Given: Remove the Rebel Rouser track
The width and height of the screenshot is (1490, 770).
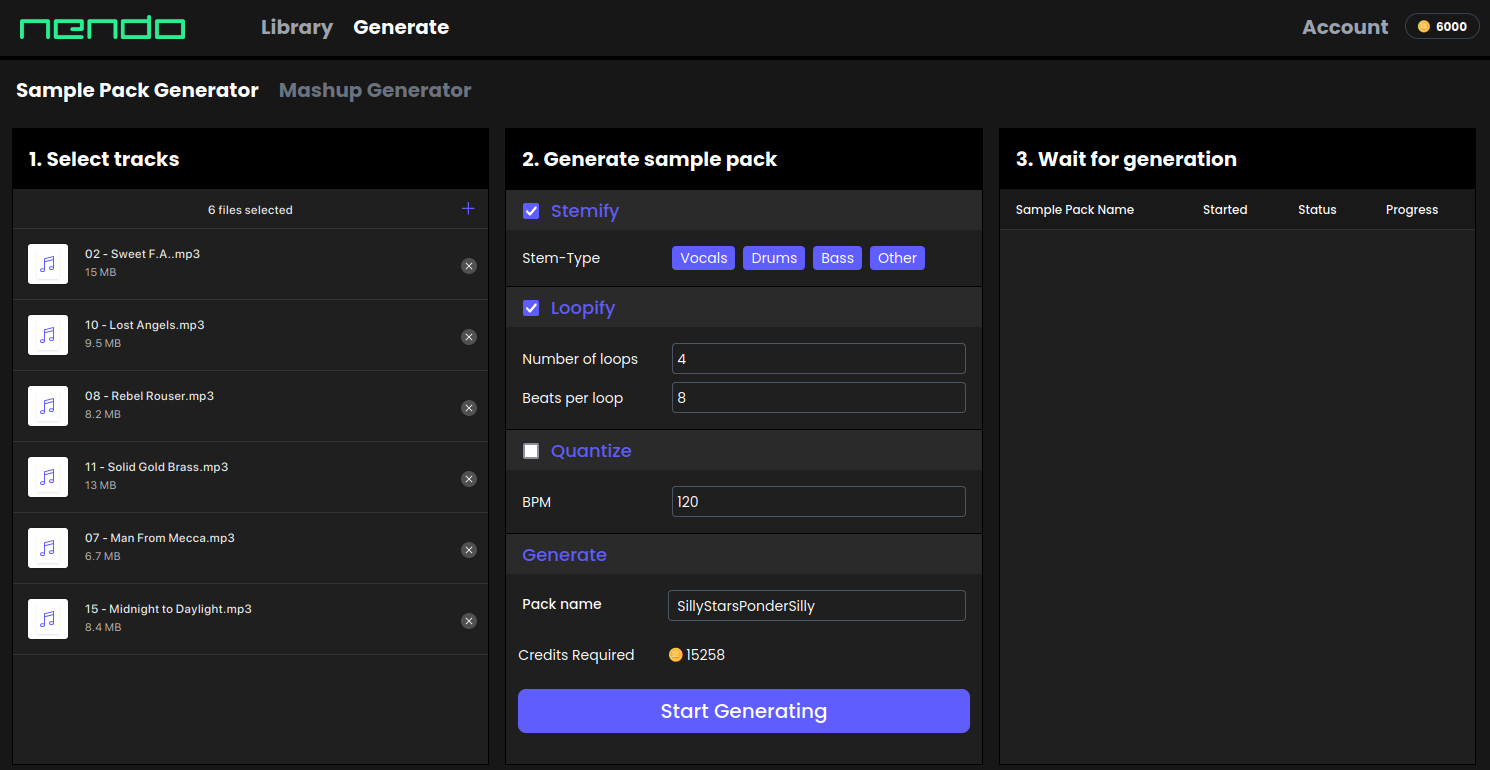Looking at the screenshot, I should (x=469, y=408).
